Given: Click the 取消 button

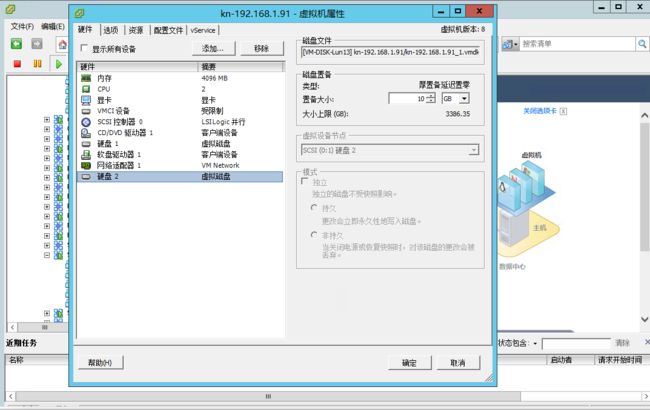Looking at the screenshot, I should pos(458,363).
